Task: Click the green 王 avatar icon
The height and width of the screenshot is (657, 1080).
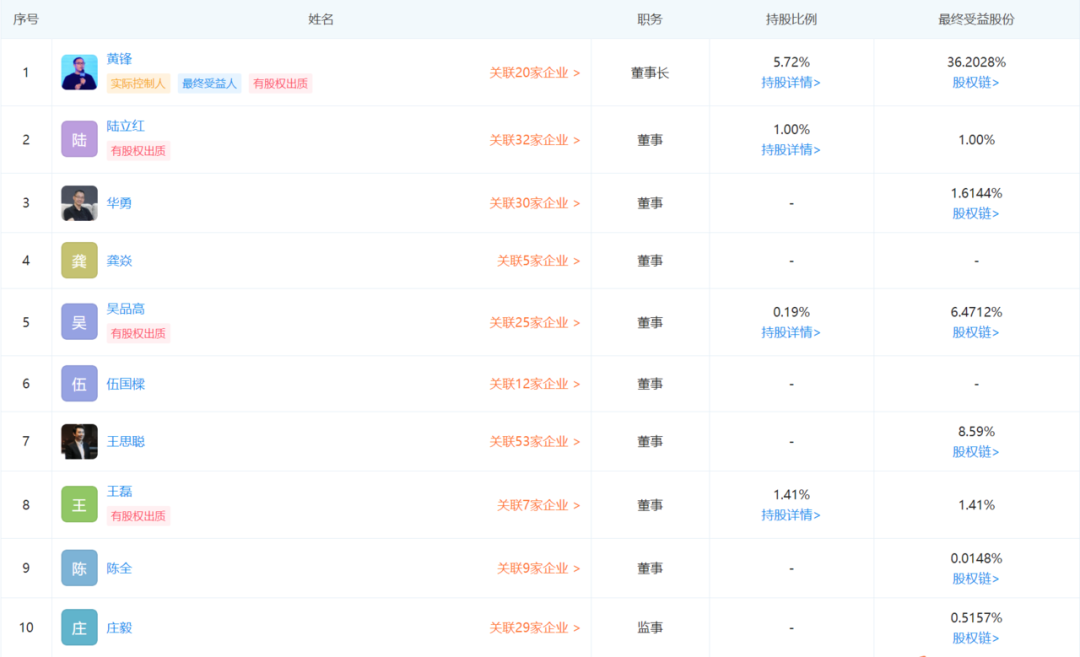Action: (79, 504)
